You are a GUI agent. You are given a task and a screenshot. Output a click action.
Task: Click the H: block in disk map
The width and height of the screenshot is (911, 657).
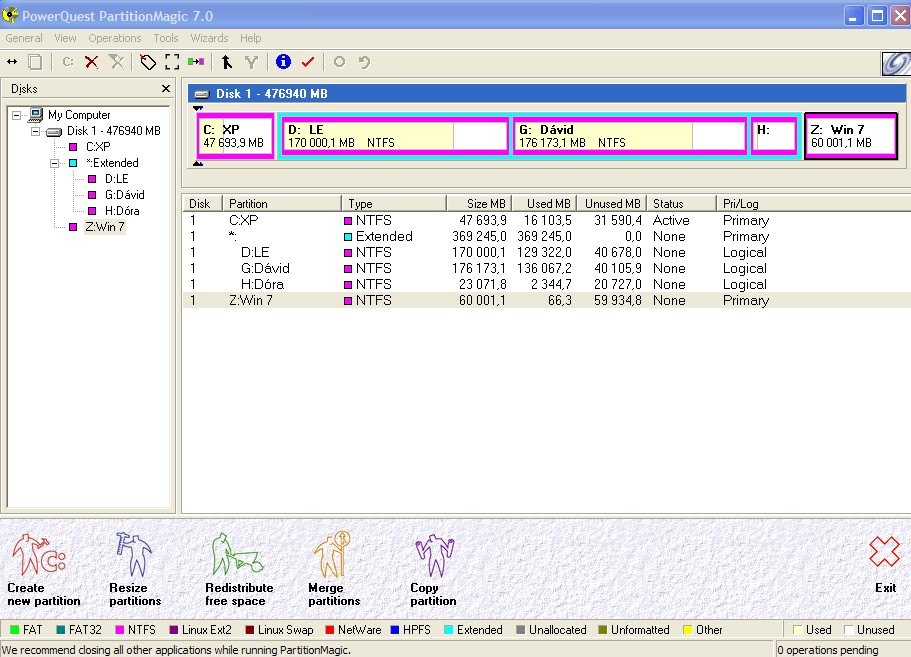tap(774, 136)
